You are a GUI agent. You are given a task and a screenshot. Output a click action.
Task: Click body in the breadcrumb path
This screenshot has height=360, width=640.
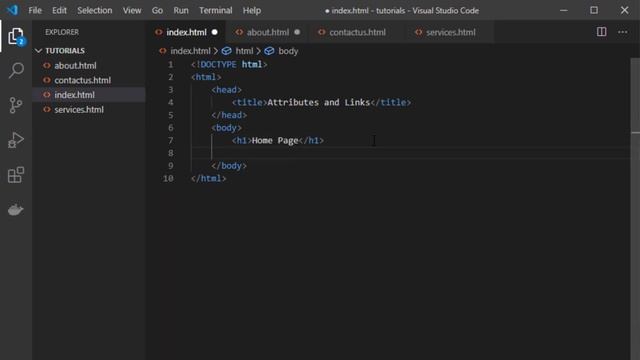(288, 51)
